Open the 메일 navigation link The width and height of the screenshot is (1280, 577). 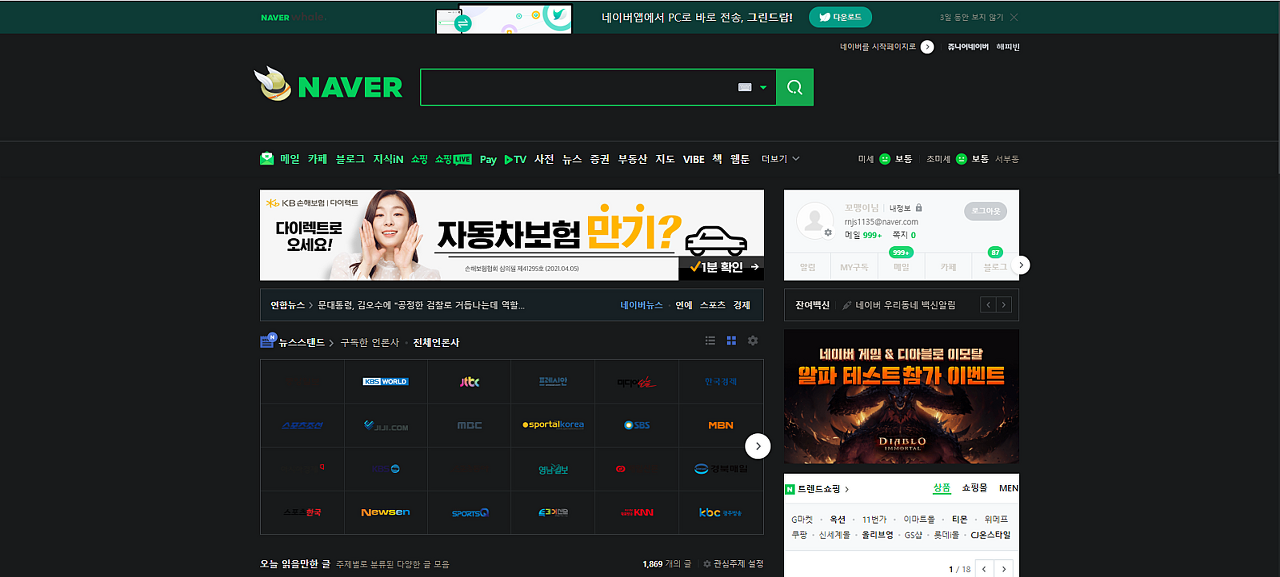pyautogui.click(x=290, y=159)
